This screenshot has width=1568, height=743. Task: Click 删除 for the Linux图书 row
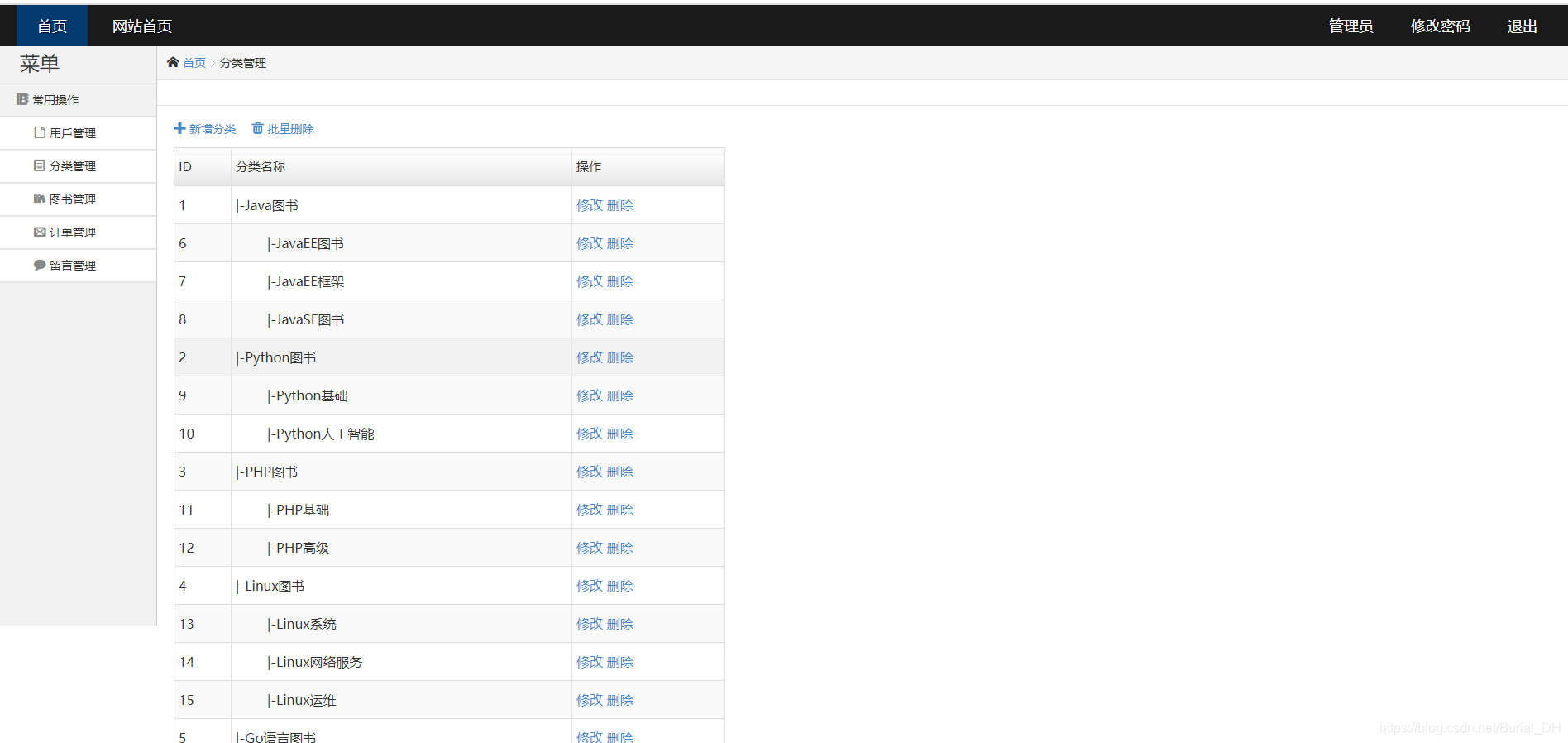620,586
